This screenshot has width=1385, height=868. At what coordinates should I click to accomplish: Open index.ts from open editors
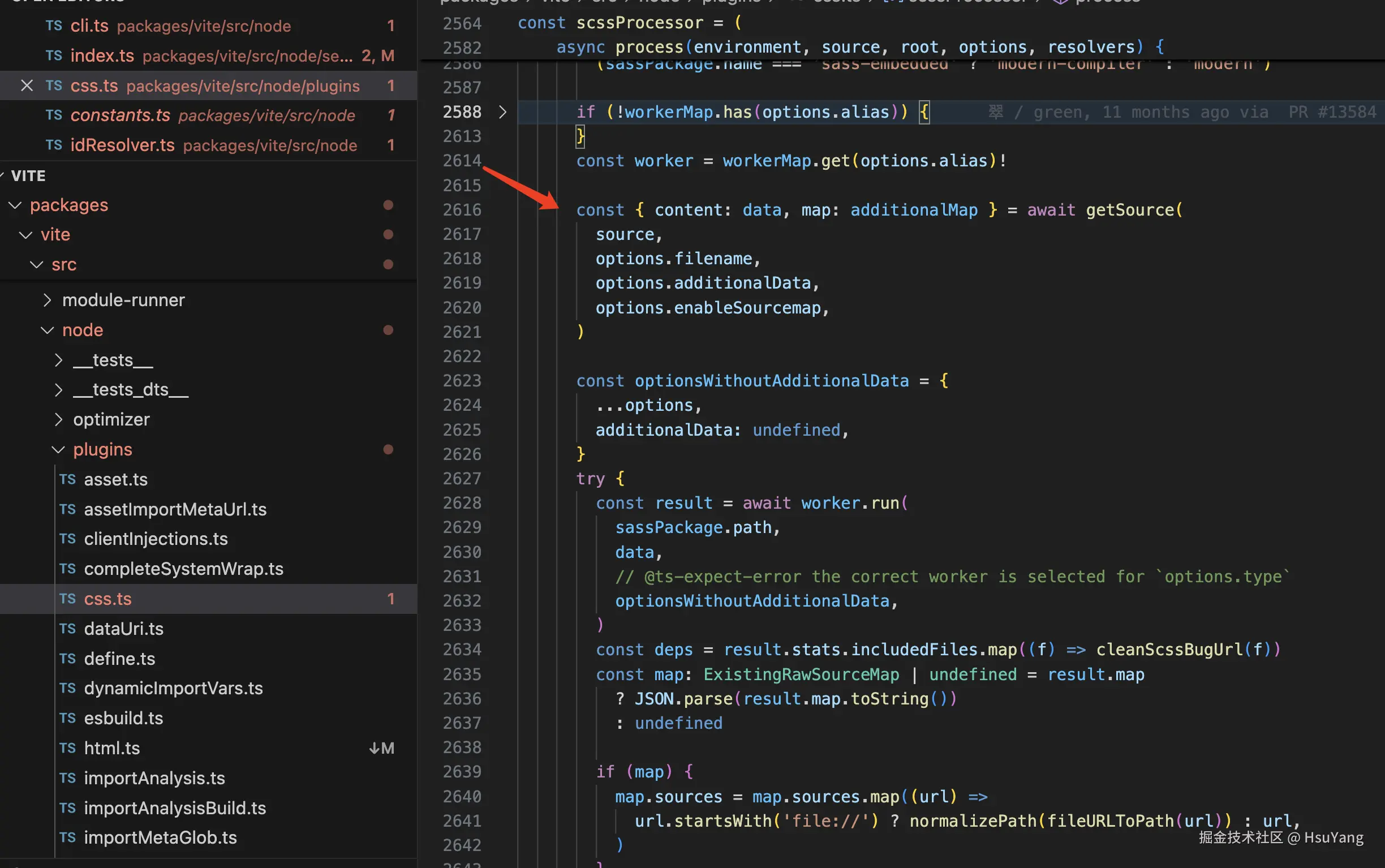(x=102, y=55)
